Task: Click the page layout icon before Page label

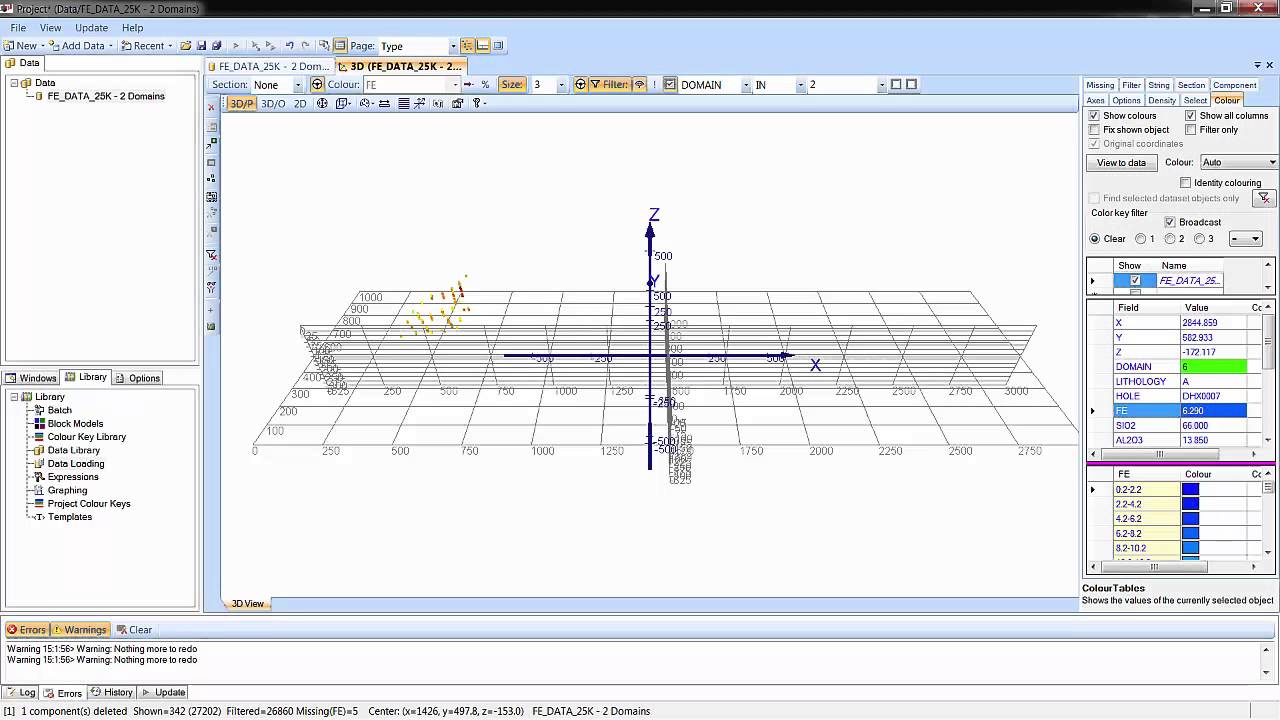Action: [x=340, y=46]
